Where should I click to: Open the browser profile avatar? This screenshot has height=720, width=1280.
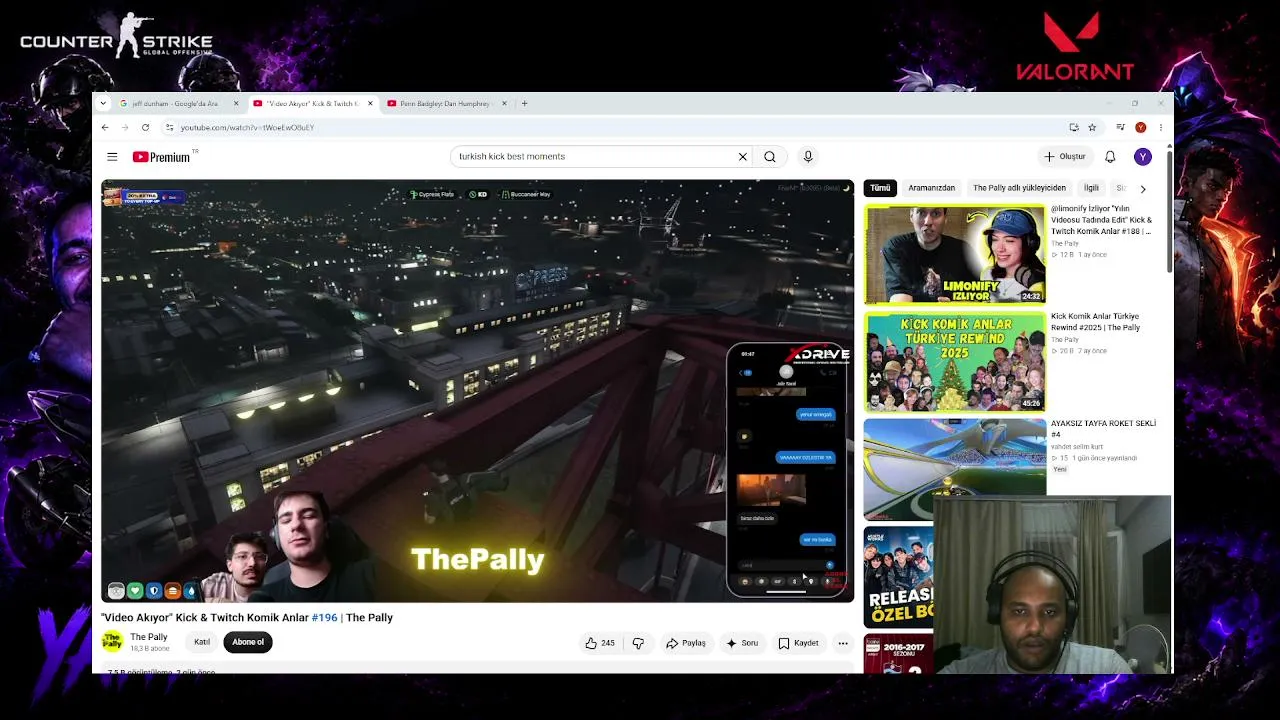coord(1140,128)
